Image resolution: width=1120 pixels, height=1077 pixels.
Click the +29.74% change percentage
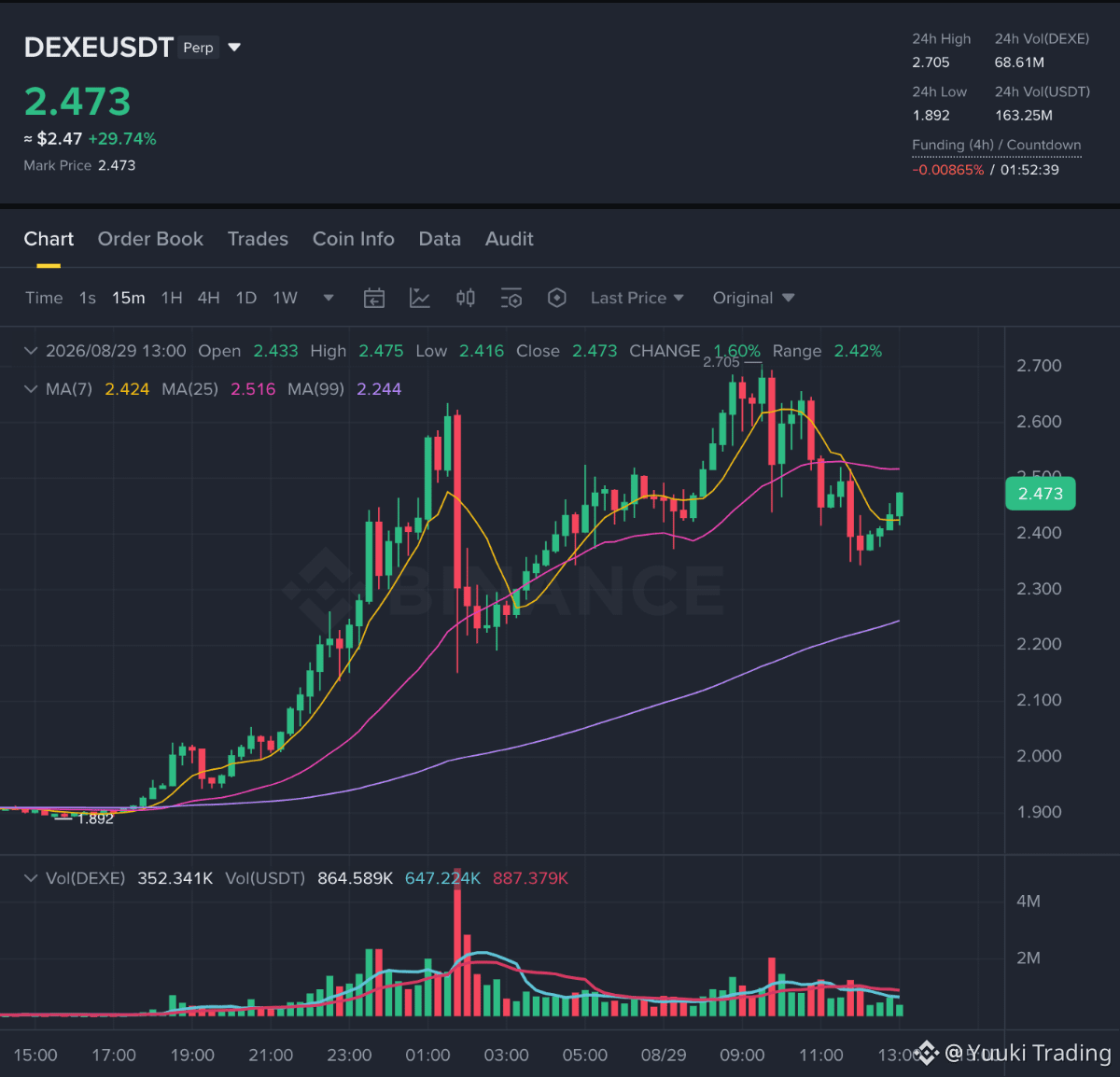tap(122, 139)
